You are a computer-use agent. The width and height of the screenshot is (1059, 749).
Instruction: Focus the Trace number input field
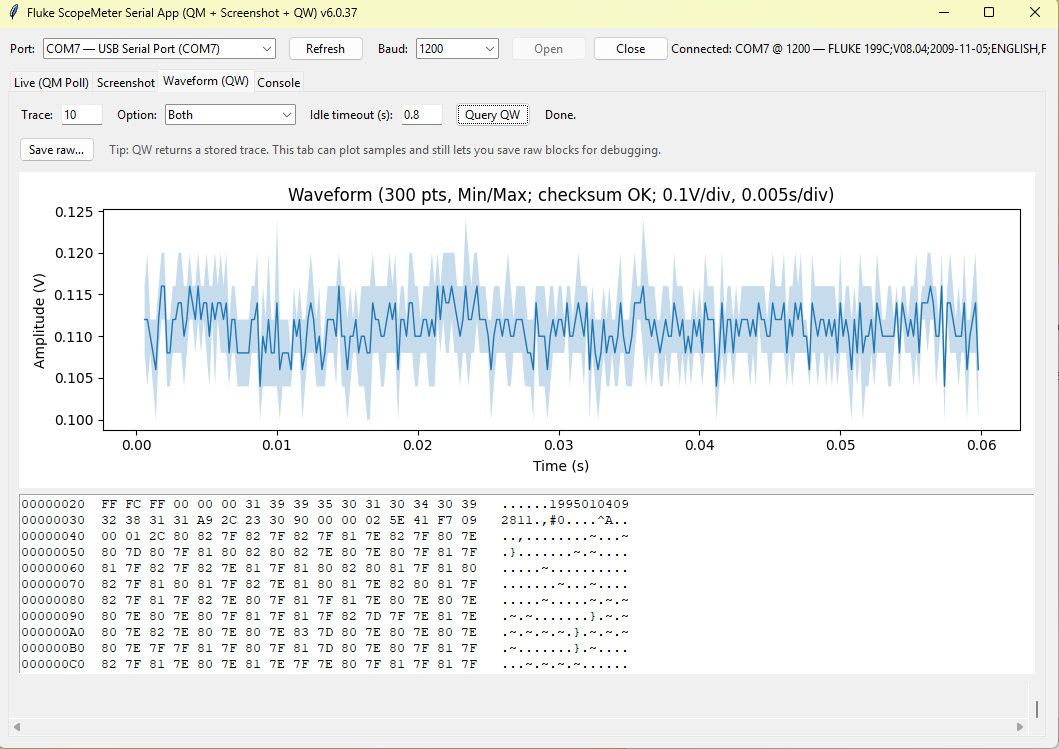click(x=81, y=115)
